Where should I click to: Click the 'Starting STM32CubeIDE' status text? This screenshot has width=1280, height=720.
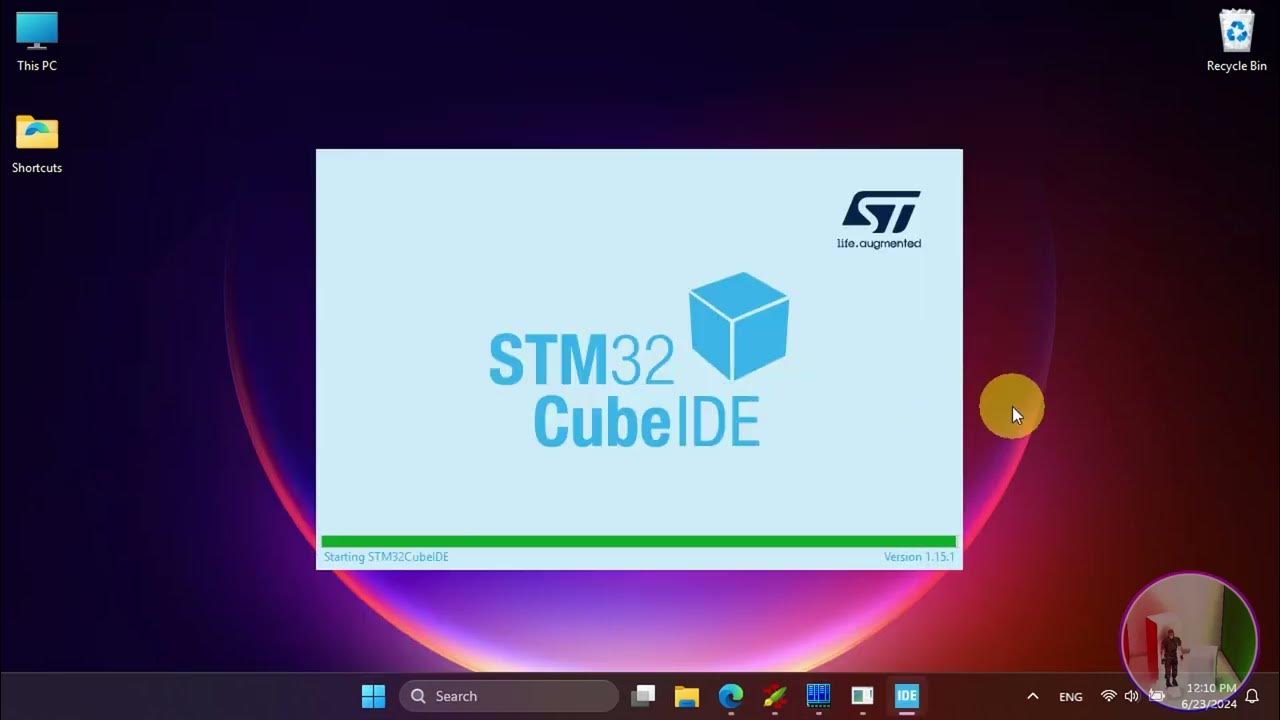pyautogui.click(x=386, y=557)
